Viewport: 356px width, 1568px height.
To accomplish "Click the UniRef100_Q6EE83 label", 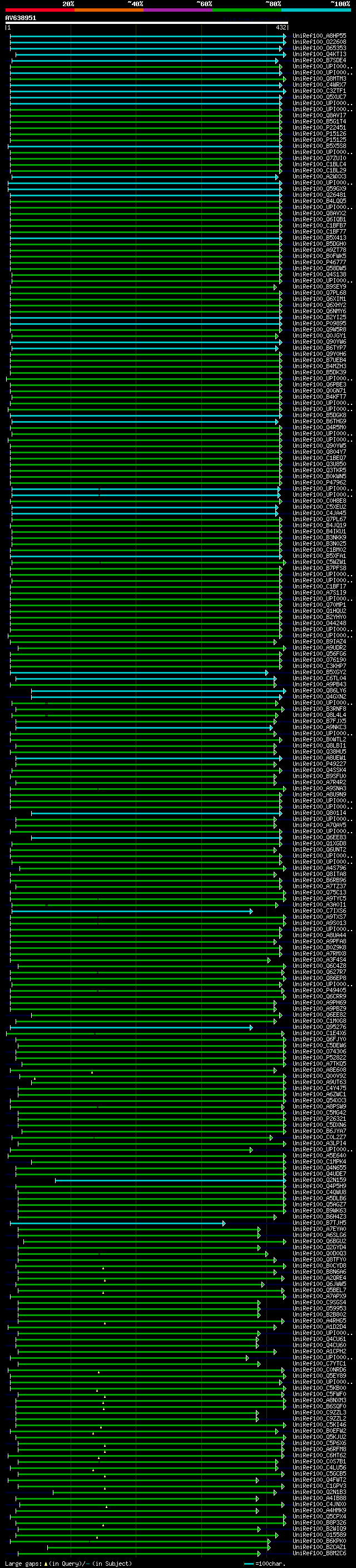I will point(319,838).
